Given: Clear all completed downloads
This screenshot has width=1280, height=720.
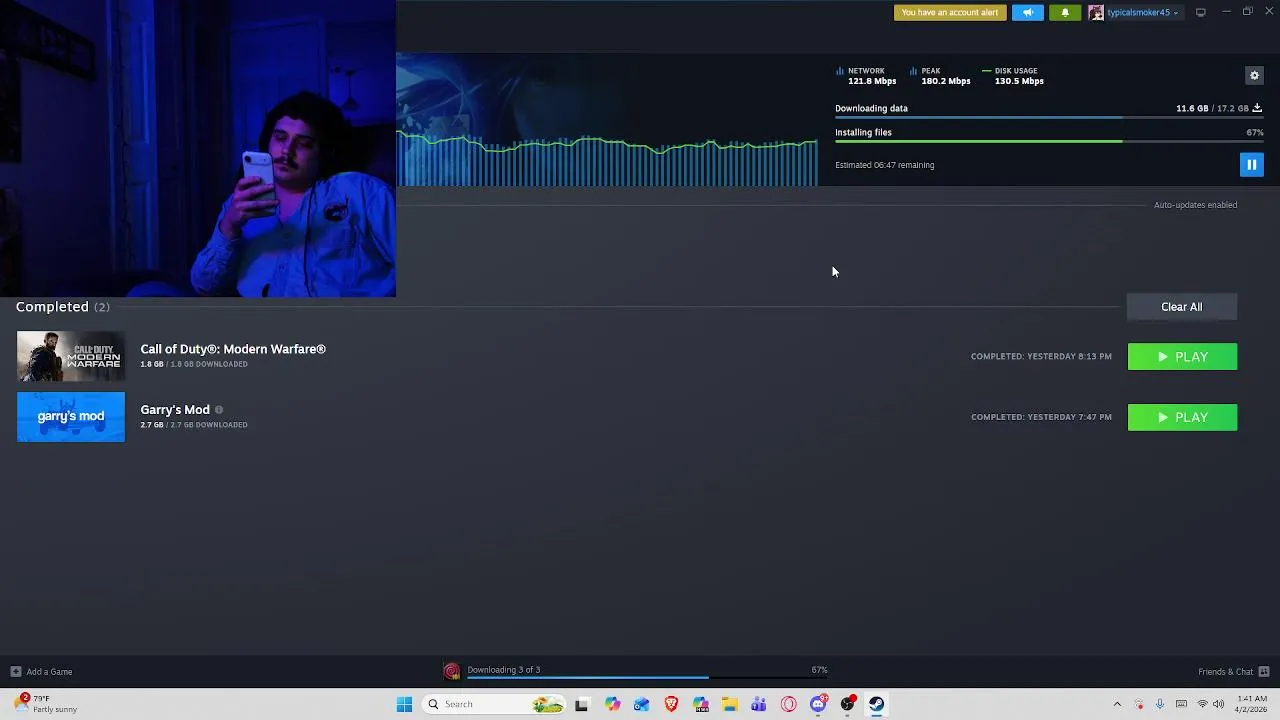Looking at the screenshot, I should 1182,307.
